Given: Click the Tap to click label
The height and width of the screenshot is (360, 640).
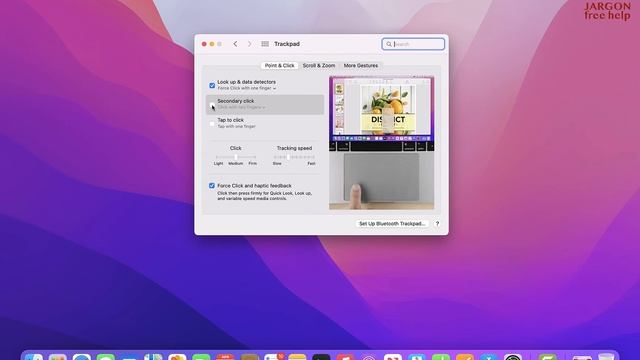Looking at the screenshot, I should pyautogui.click(x=231, y=120).
